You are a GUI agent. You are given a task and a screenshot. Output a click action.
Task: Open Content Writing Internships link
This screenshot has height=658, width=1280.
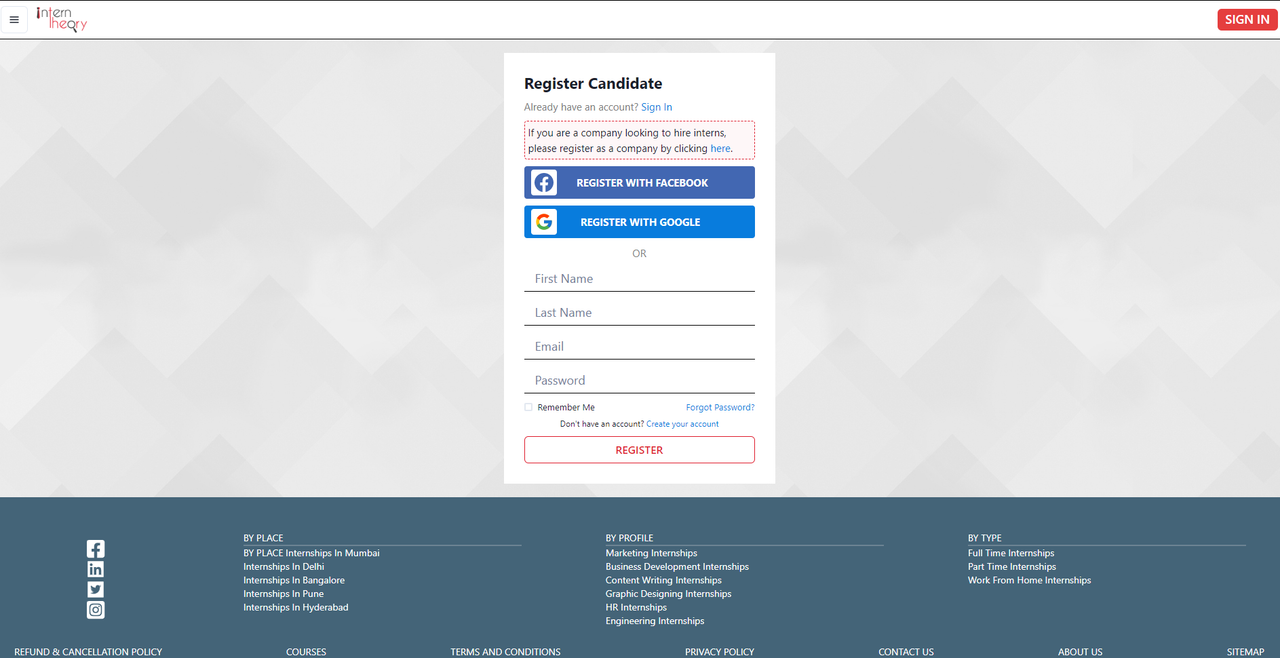(x=663, y=580)
